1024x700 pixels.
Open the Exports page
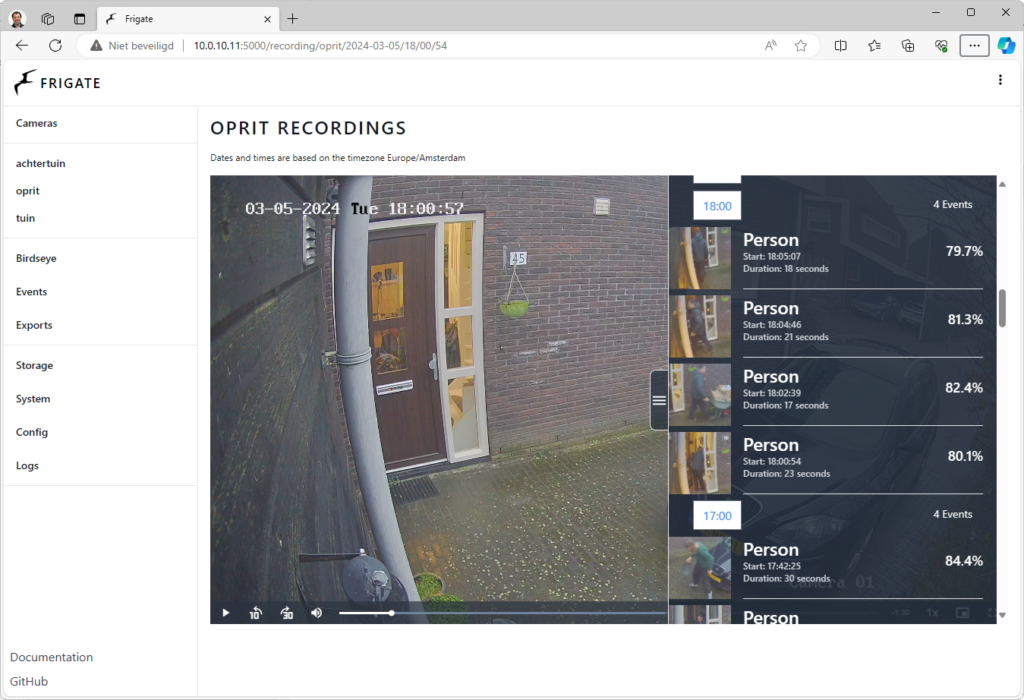pos(34,325)
